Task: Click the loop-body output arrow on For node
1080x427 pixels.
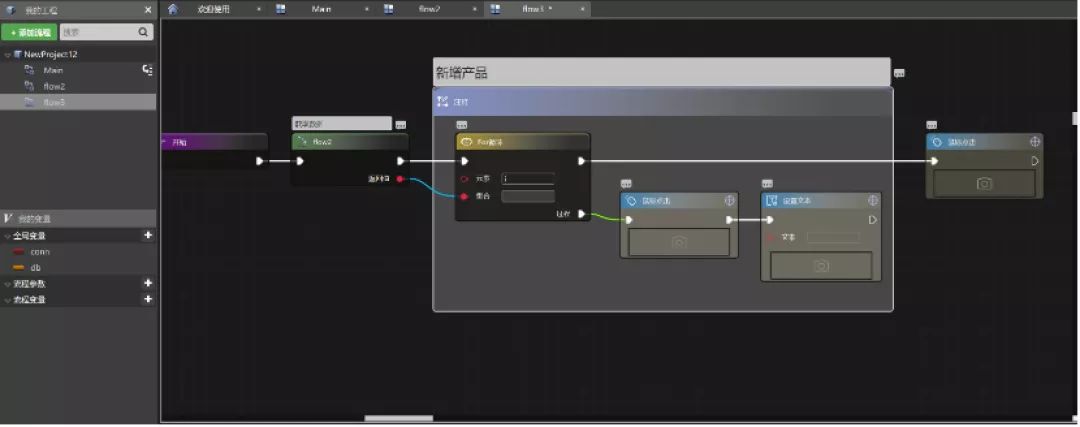Action: [581, 214]
